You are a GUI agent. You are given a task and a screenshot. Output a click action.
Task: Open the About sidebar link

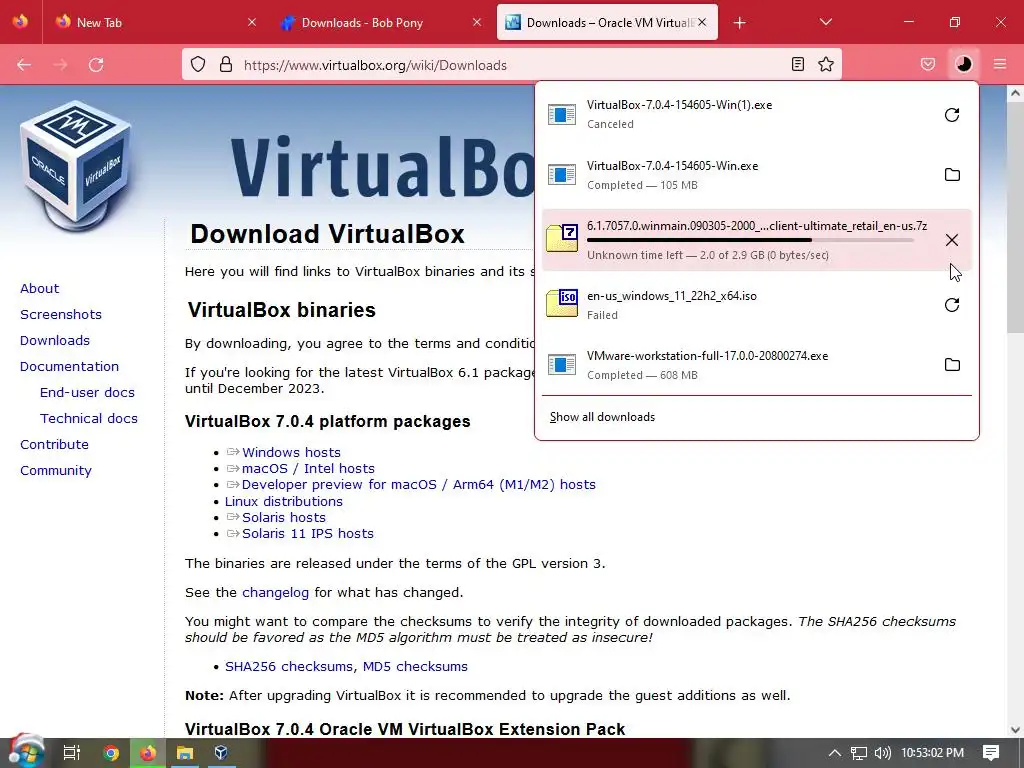pyautogui.click(x=39, y=288)
